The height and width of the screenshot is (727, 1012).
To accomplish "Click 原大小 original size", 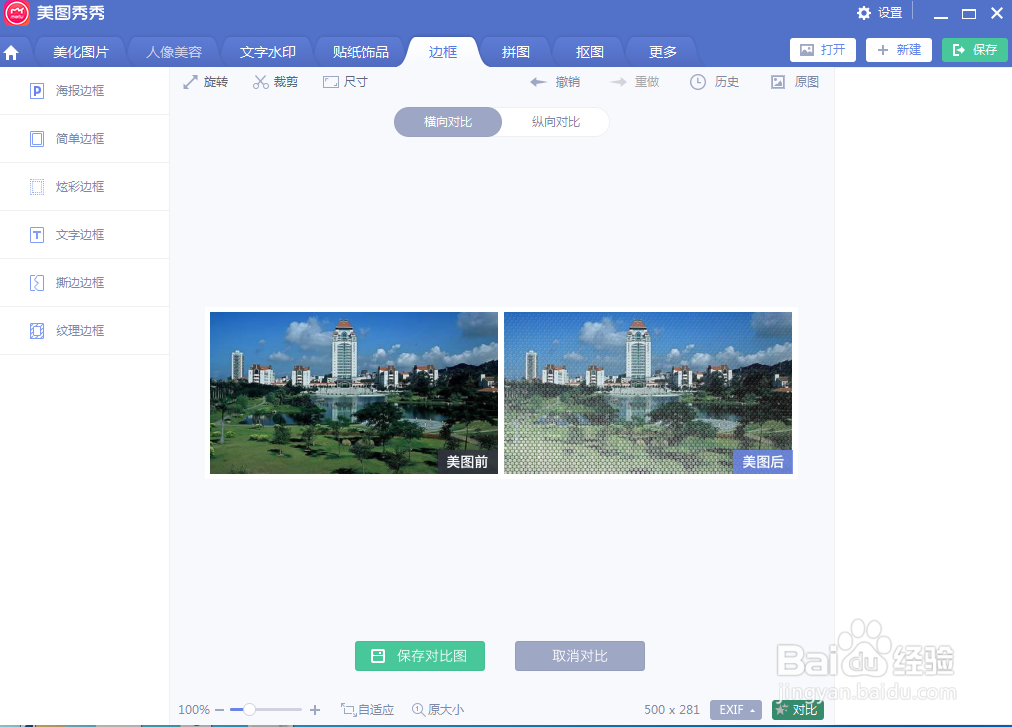I will click(438, 710).
